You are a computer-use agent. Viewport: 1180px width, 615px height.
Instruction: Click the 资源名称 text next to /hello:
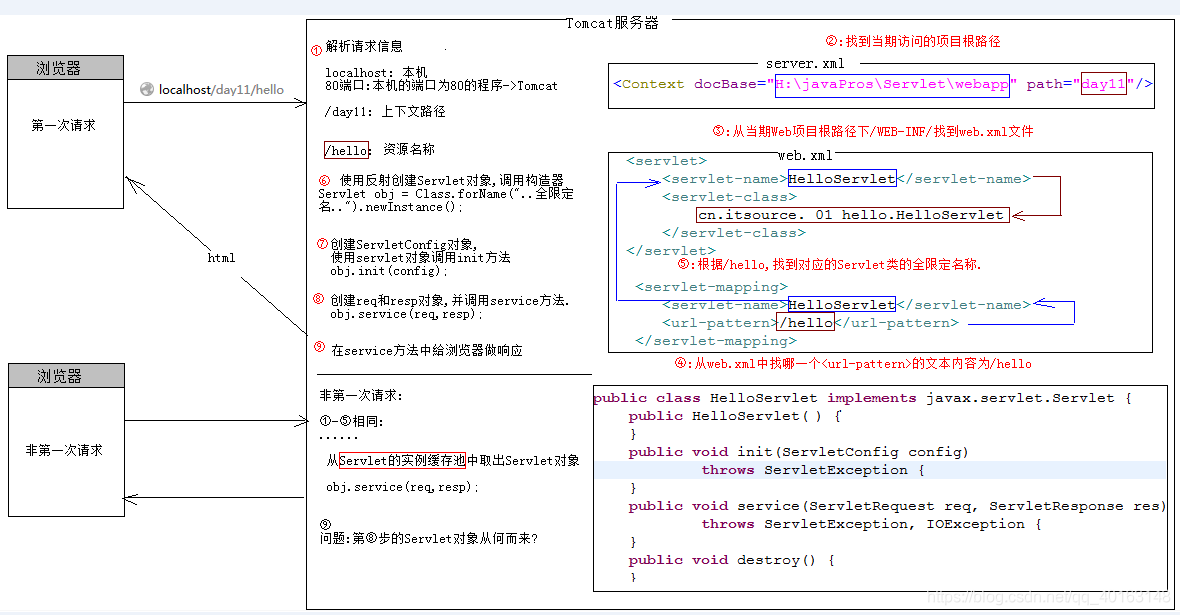(x=409, y=149)
